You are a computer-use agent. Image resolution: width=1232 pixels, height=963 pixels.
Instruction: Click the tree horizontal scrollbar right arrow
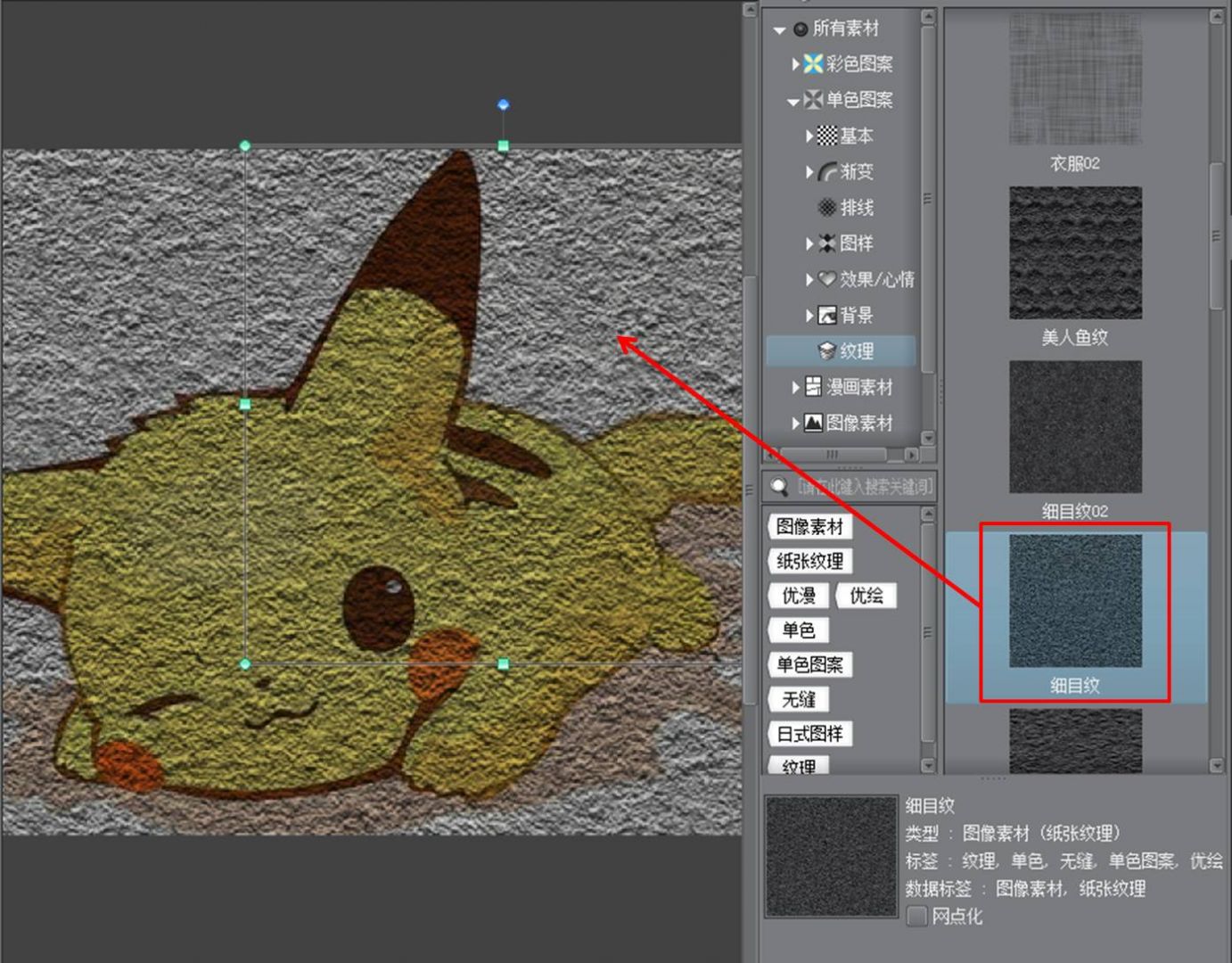(911, 455)
